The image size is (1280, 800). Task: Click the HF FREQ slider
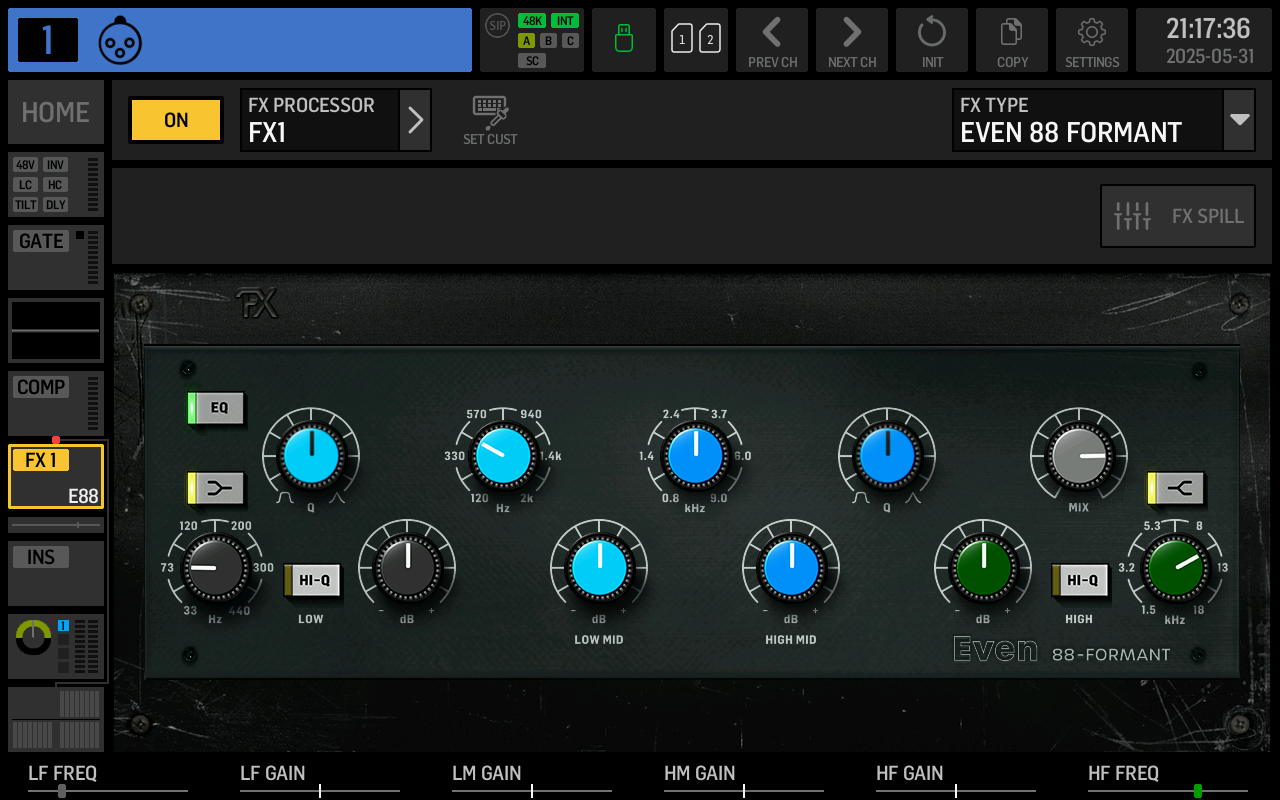(1168, 790)
